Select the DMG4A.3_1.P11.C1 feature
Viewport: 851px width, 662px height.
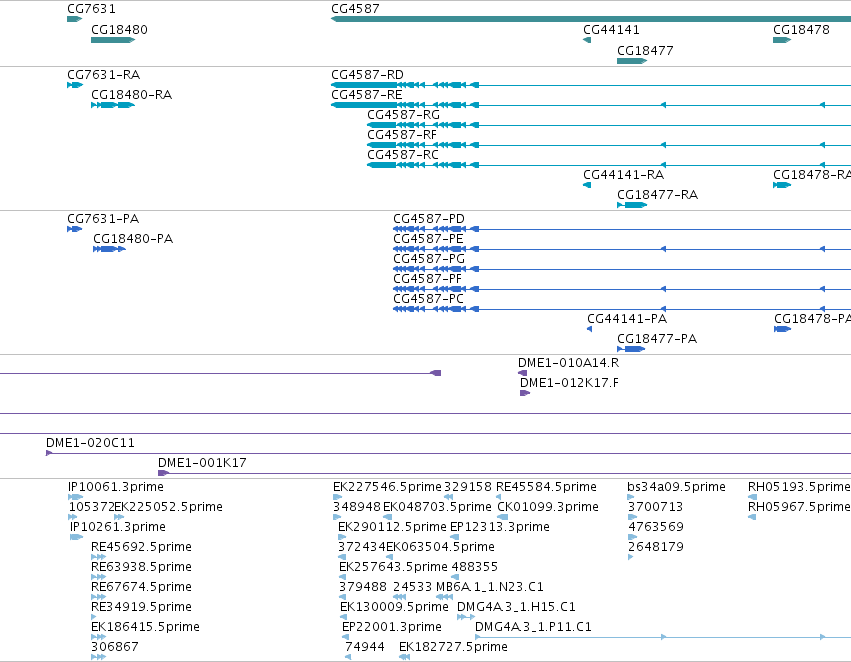(x=533, y=628)
